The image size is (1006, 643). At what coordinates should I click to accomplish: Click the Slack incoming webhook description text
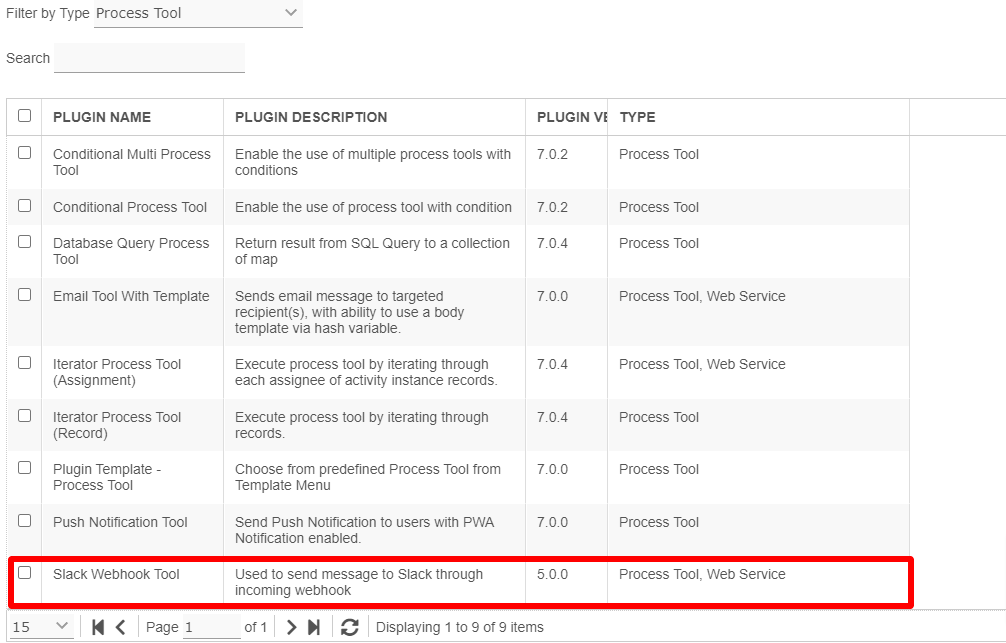pos(359,583)
